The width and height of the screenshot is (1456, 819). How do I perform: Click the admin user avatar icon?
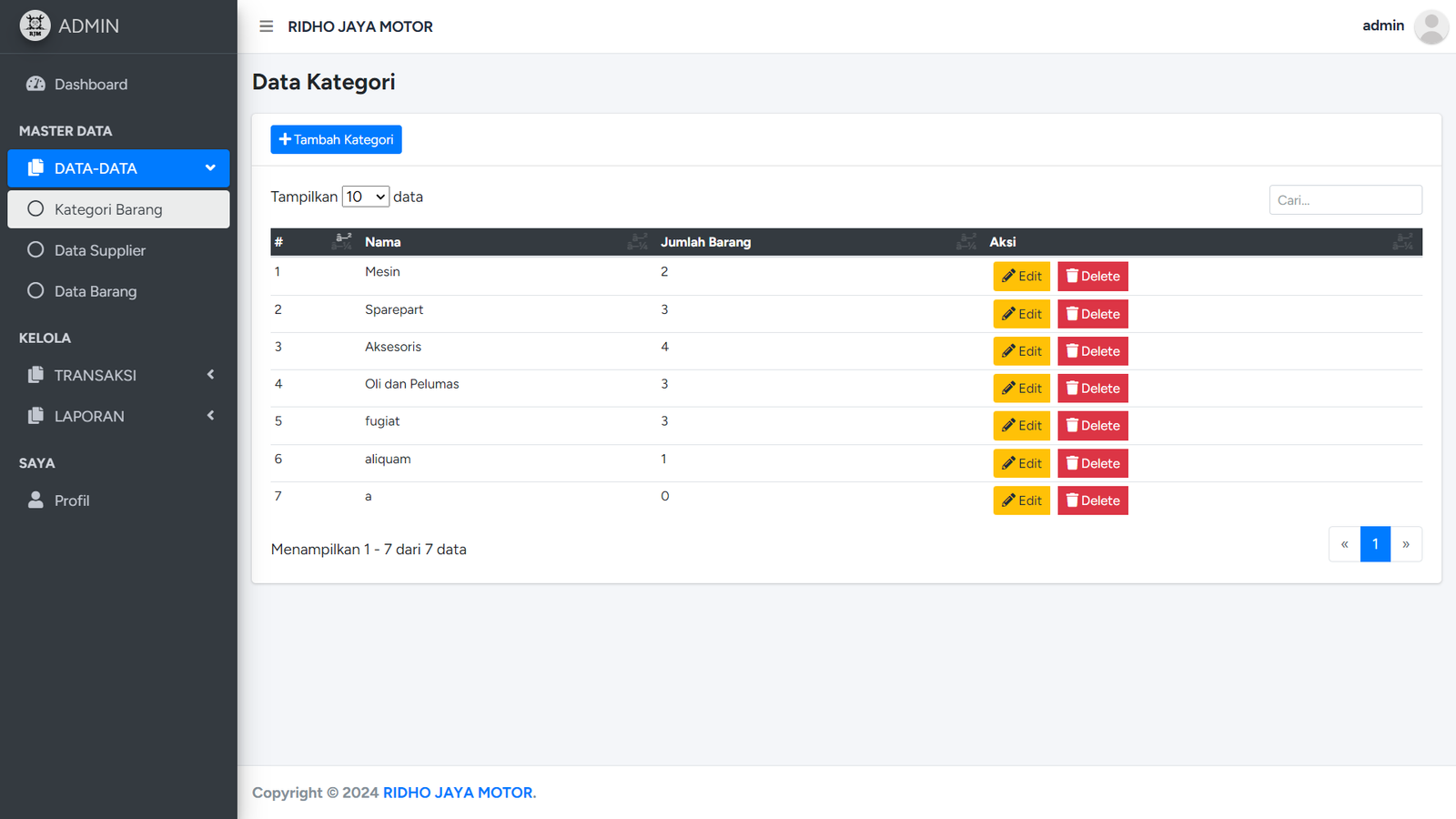tap(1431, 26)
